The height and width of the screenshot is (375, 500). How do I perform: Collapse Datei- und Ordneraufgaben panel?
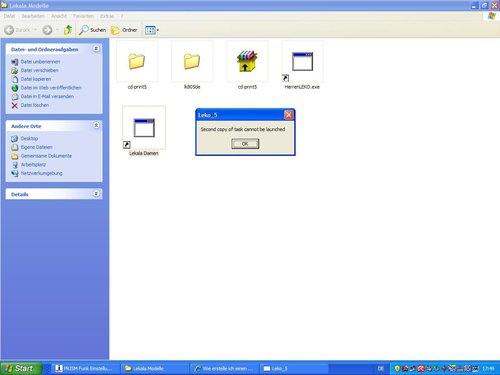96,49
